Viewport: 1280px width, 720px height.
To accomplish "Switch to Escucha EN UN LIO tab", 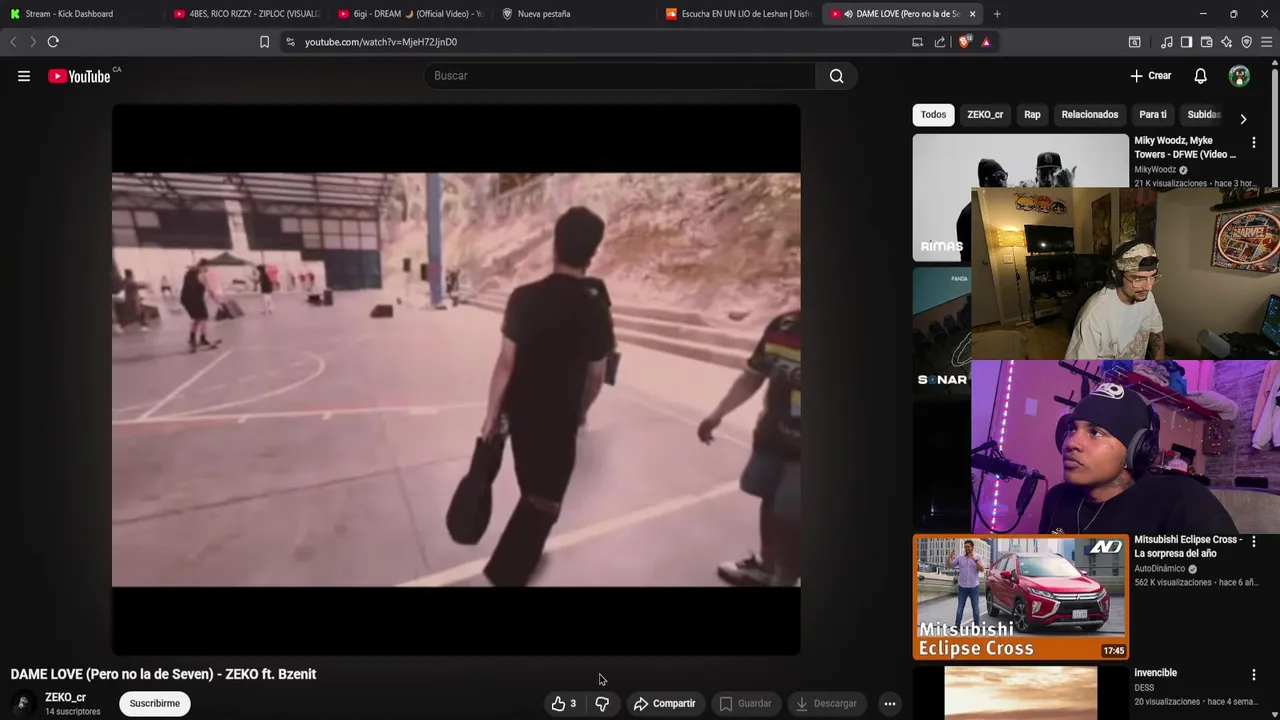I will point(738,14).
